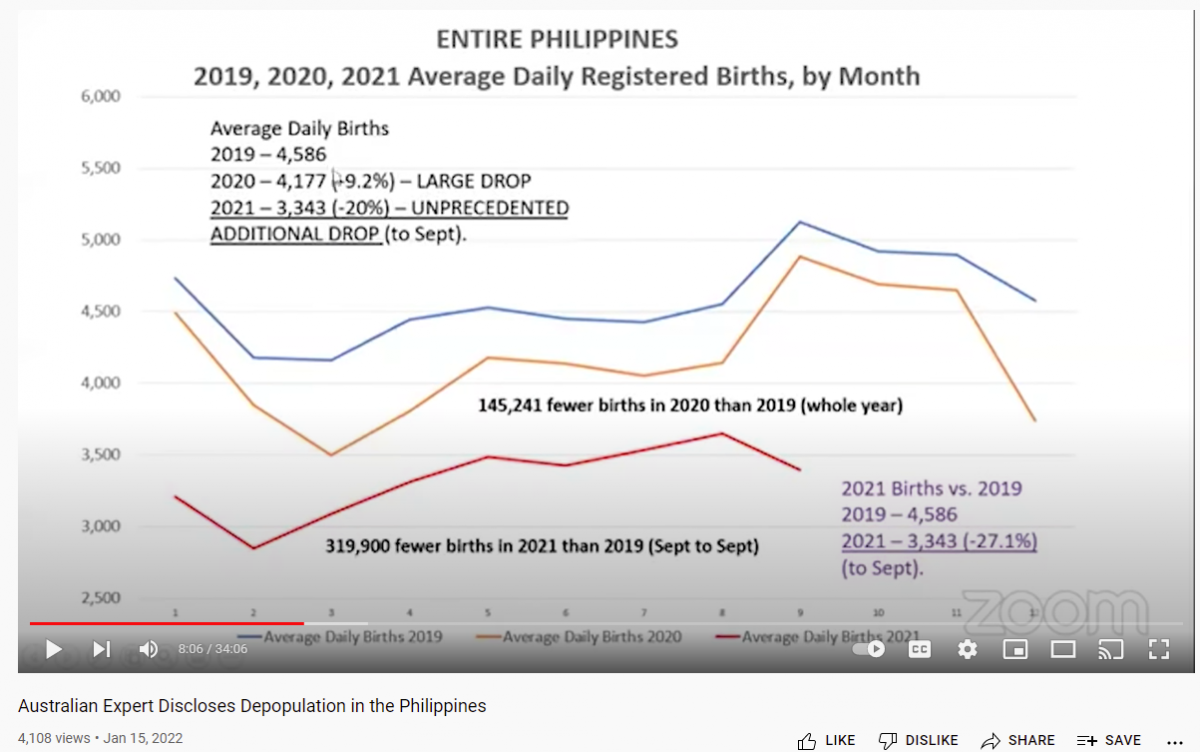1200x752 pixels.
Task: Enter full screen mode
Action: tap(1158, 649)
